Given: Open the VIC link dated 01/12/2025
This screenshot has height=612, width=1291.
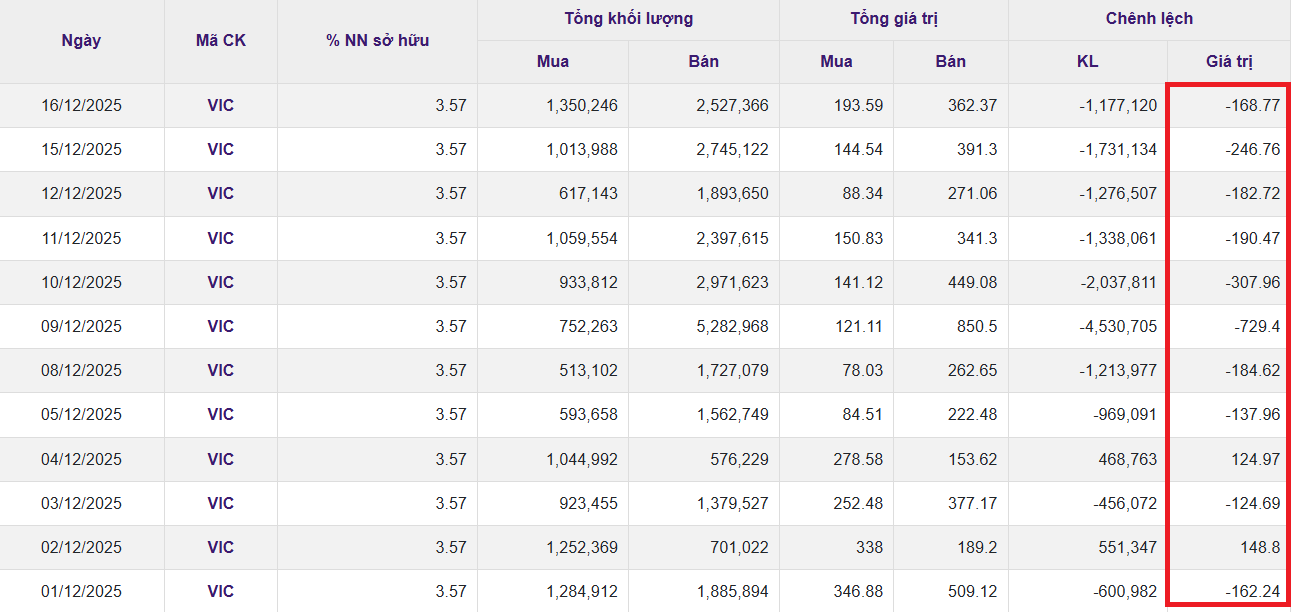Looking at the screenshot, I should (220, 591).
